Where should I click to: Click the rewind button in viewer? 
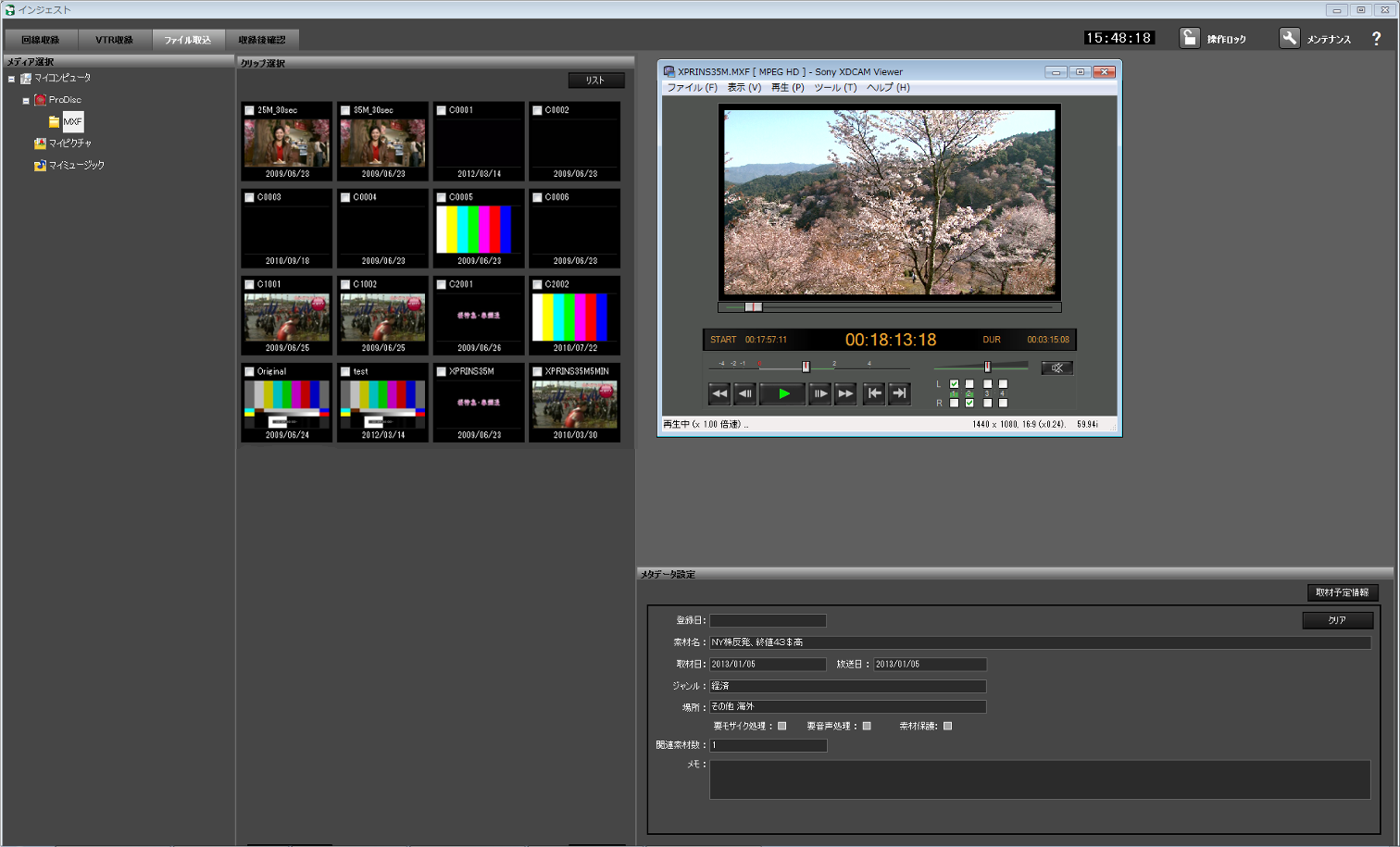click(x=719, y=394)
